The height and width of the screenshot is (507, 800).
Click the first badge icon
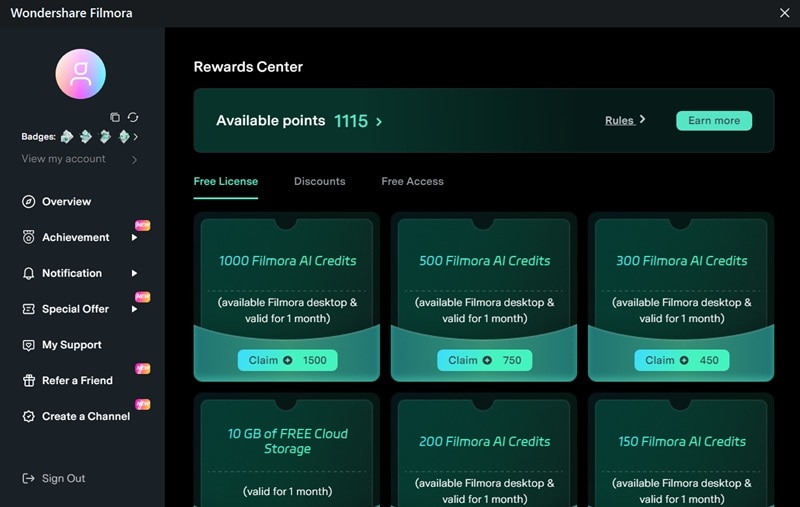click(x=67, y=137)
